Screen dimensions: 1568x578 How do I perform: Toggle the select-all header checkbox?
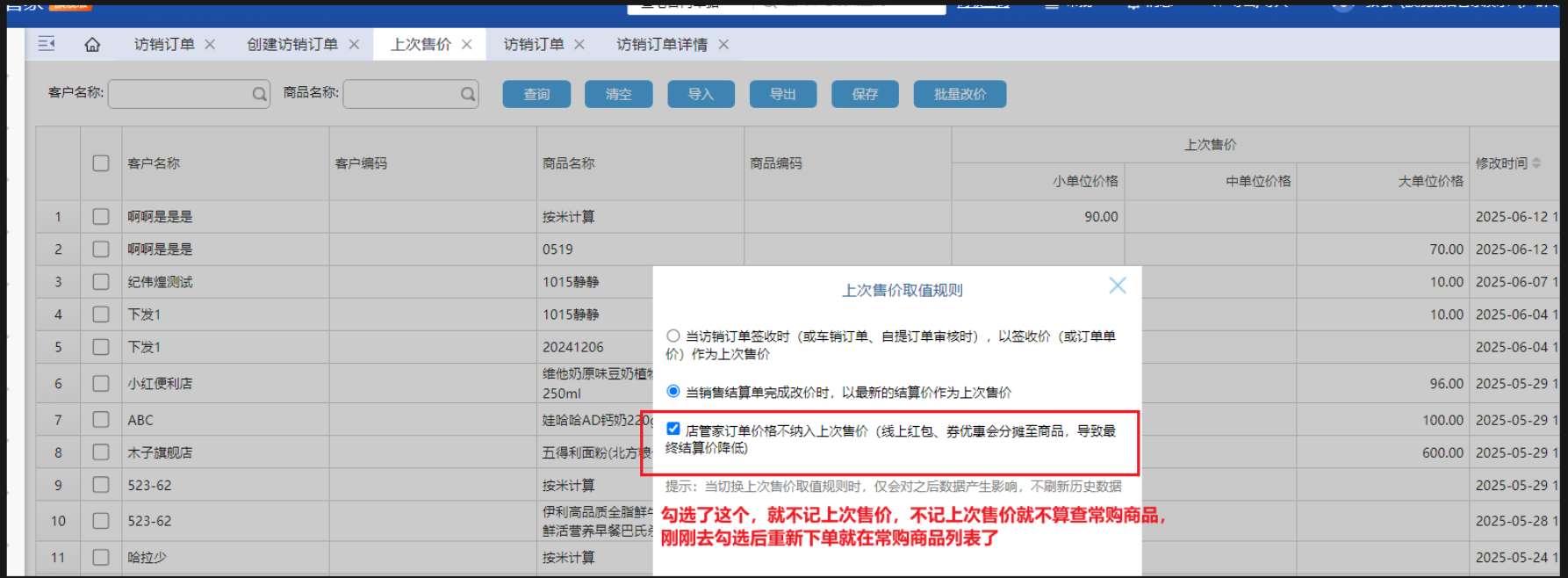pos(101,163)
